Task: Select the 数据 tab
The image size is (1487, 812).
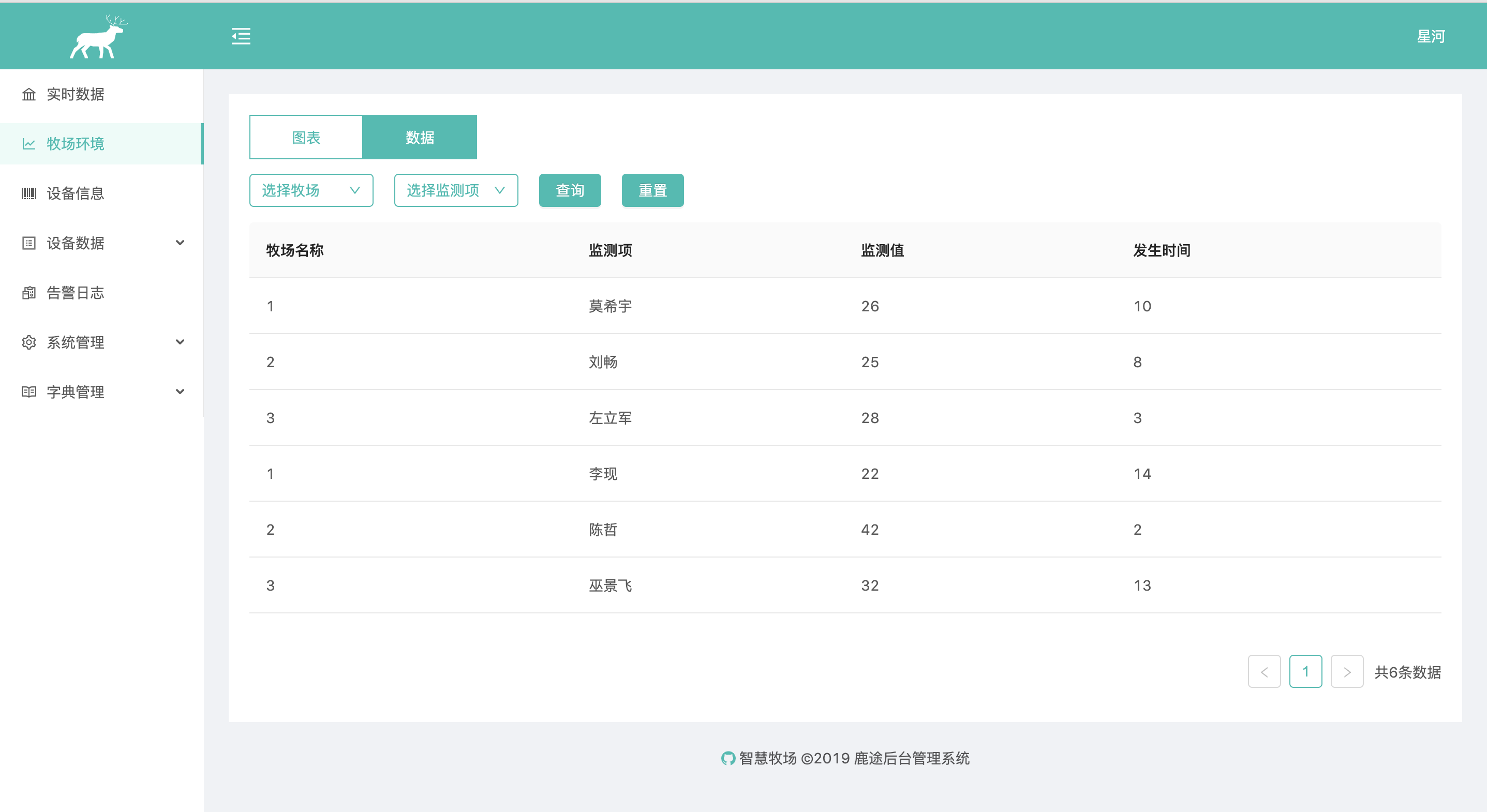Action: (x=420, y=138)
